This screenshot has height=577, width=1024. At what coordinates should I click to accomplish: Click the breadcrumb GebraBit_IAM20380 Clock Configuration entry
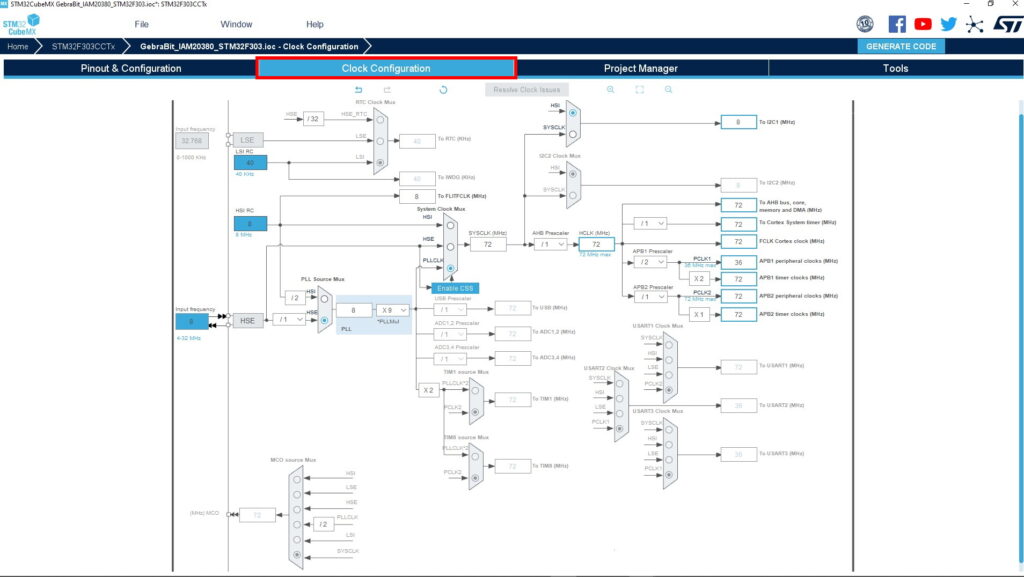(x=249, y=46)
